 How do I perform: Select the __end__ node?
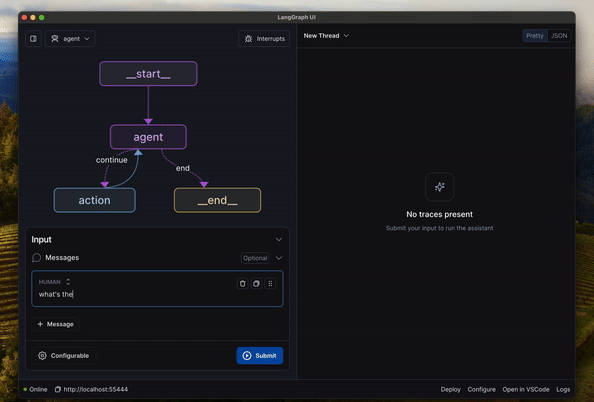[x=217, y=200]
